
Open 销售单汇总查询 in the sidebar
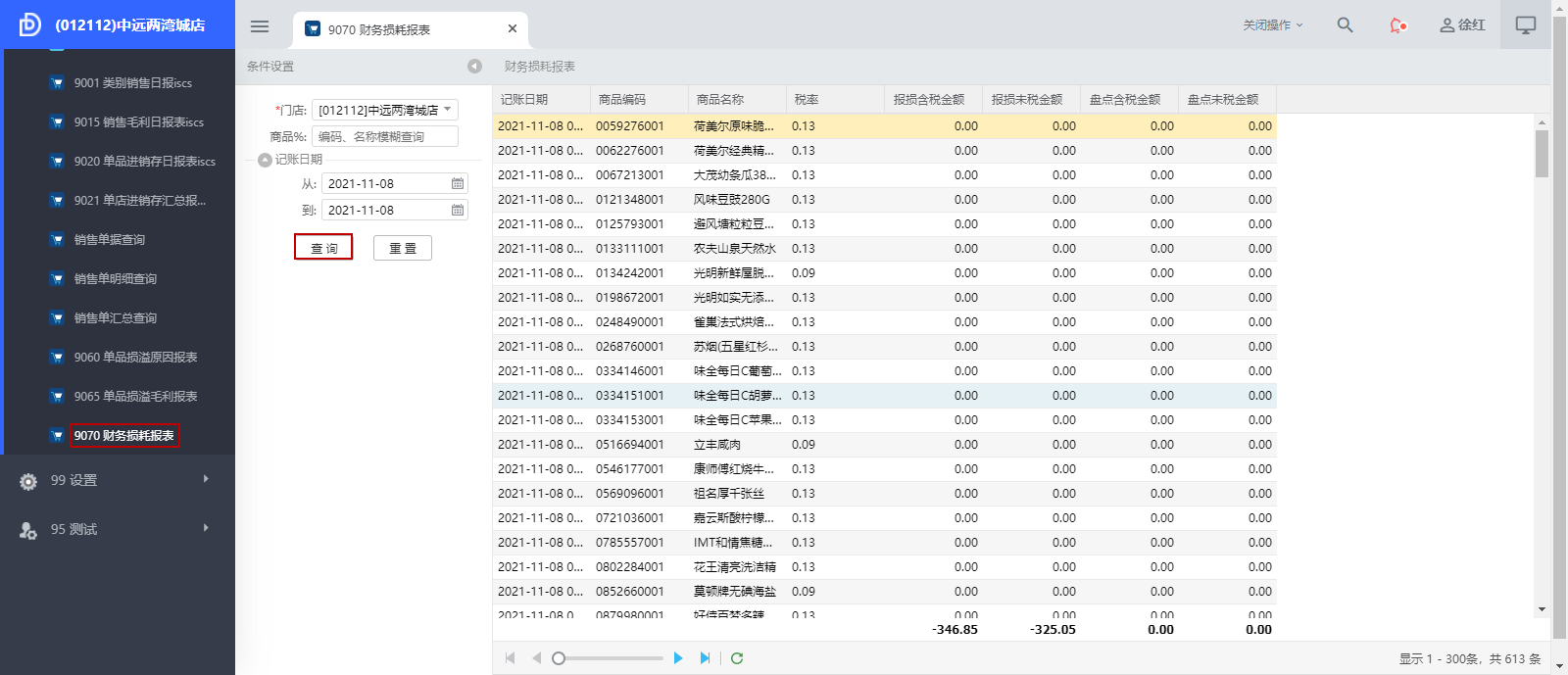click(x=116, y=318)
